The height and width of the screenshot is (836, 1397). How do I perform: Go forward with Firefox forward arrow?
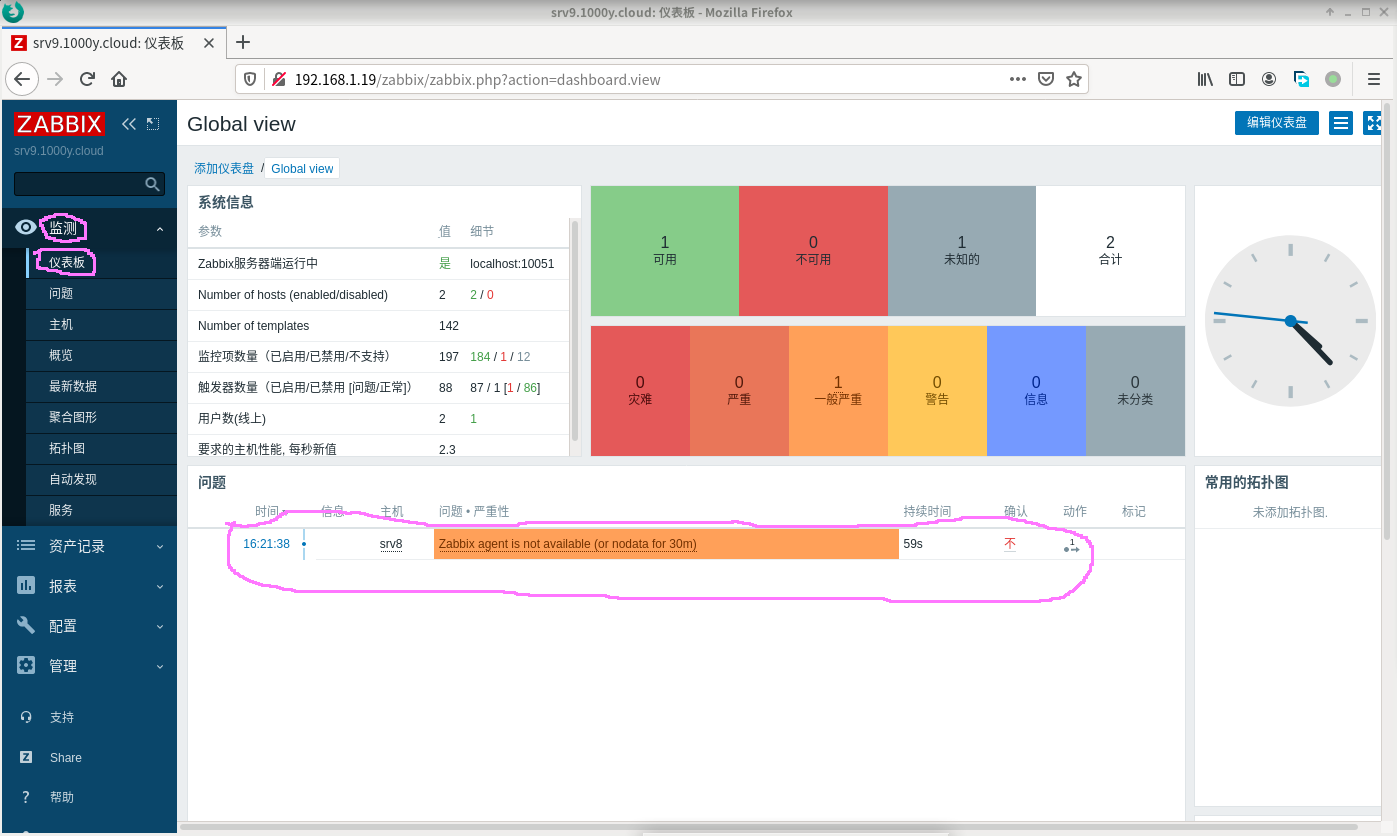pos(56,79)
